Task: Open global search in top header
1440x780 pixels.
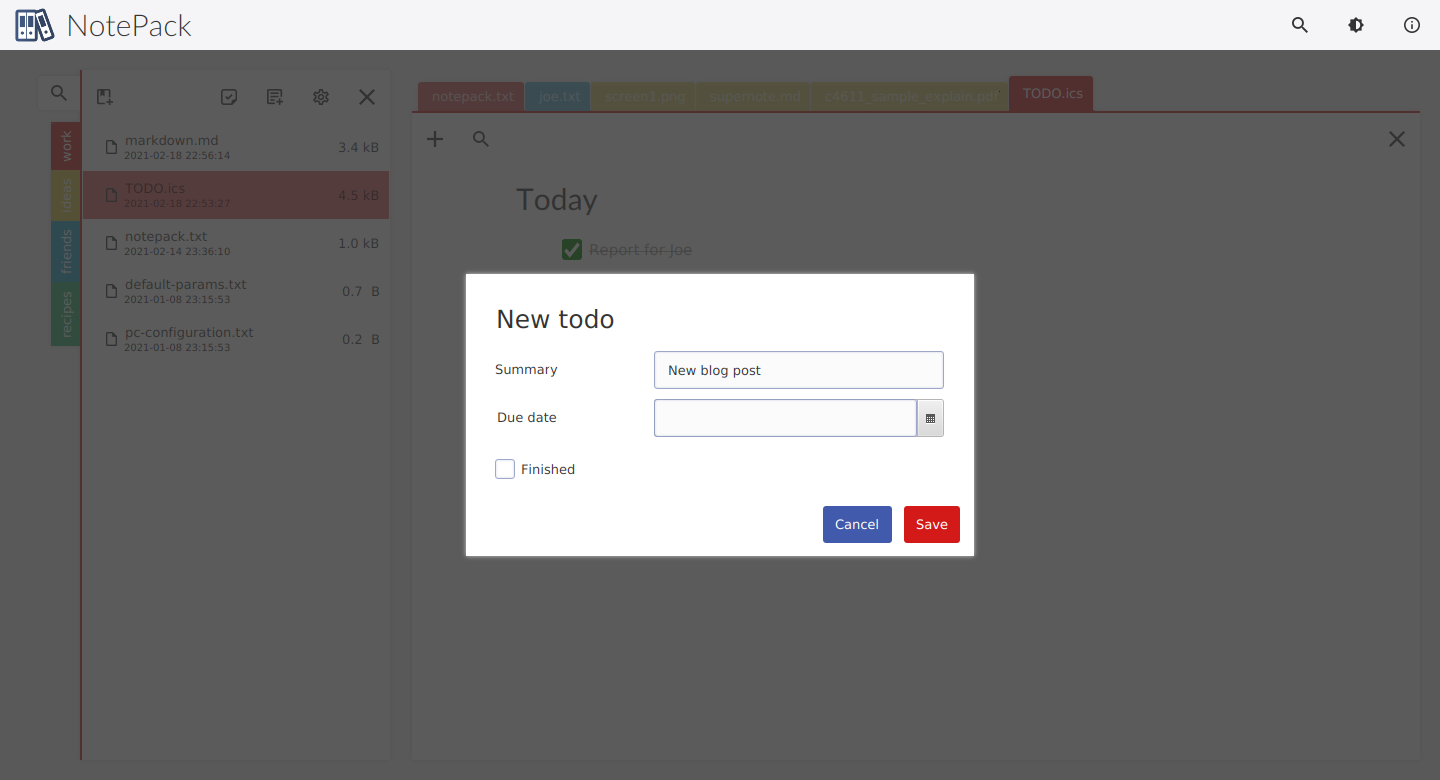Action: [1300, 25]
